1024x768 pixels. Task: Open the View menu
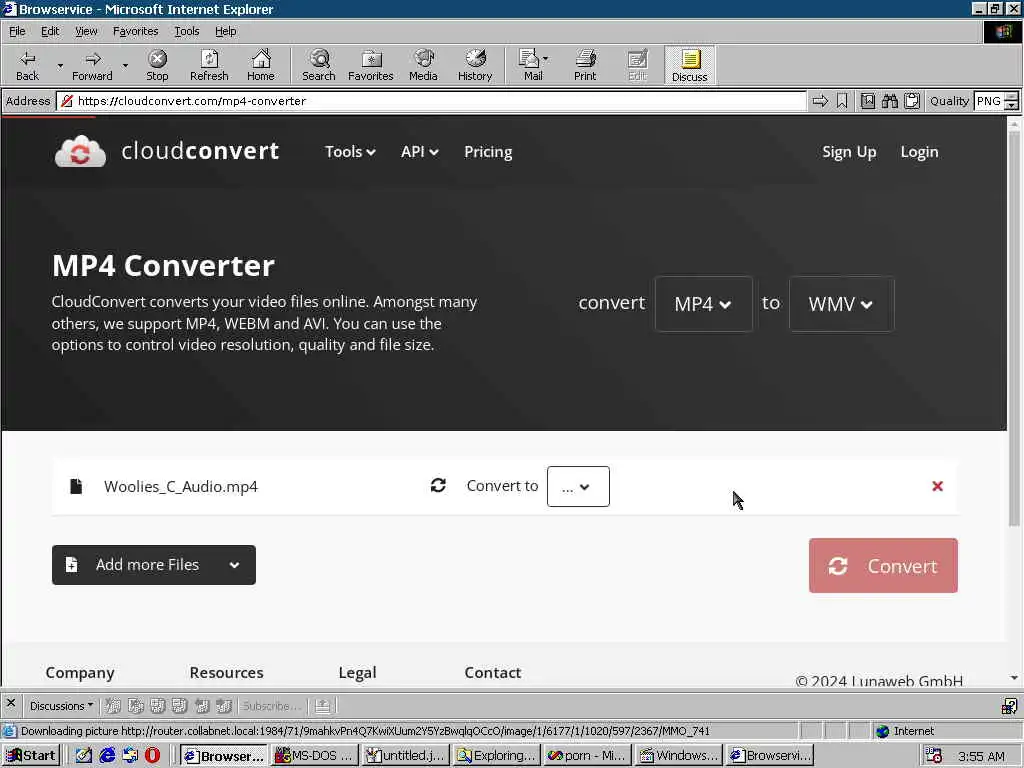coord(86,31)
